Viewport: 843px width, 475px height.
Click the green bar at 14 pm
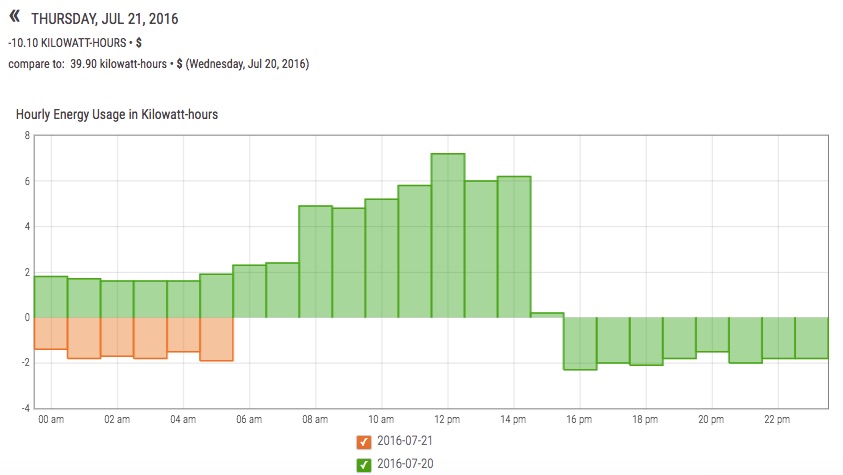513,247
